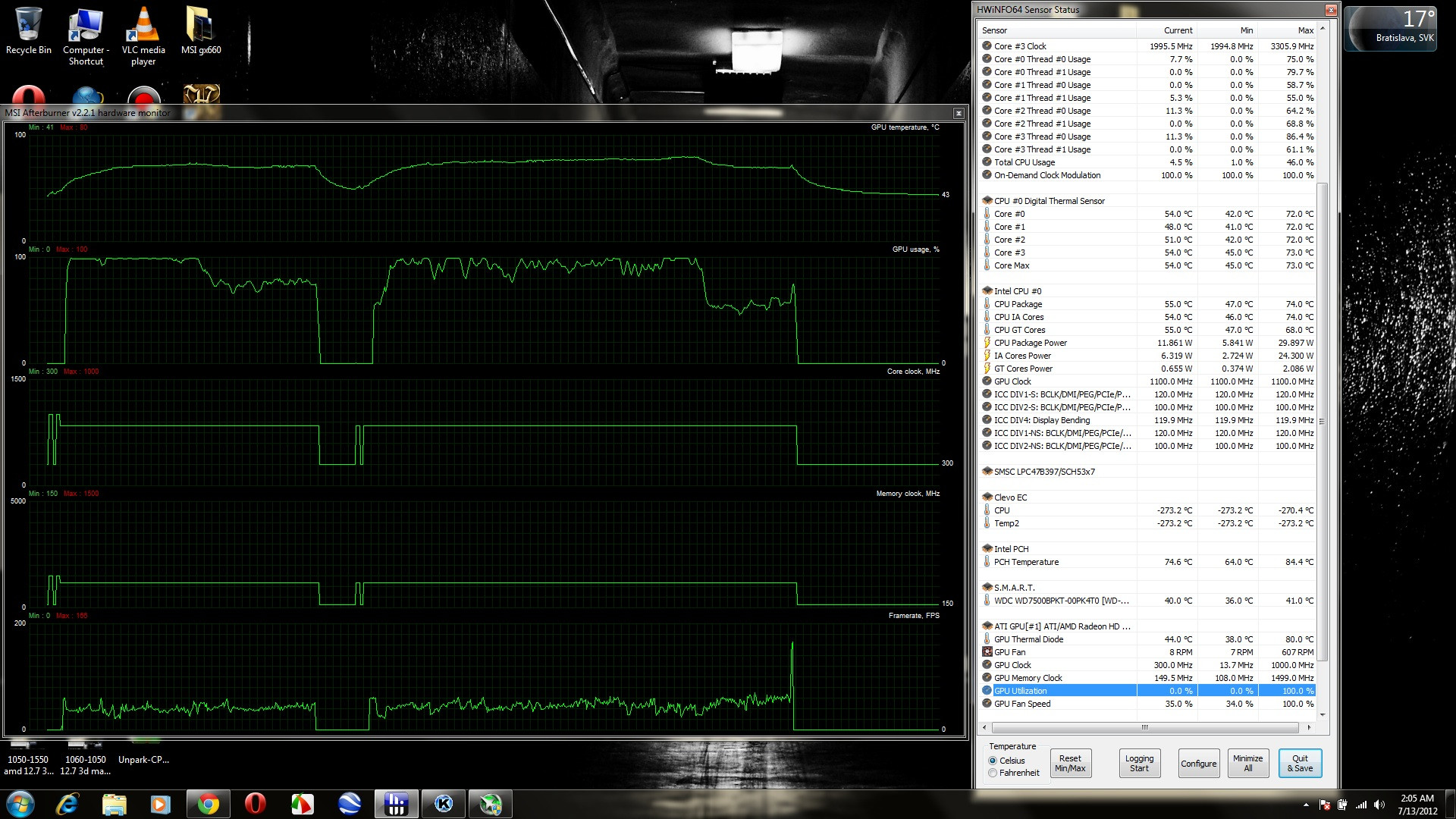Open Google Earth taskbar icon
1456x819 pixels.
click(350, 804)
